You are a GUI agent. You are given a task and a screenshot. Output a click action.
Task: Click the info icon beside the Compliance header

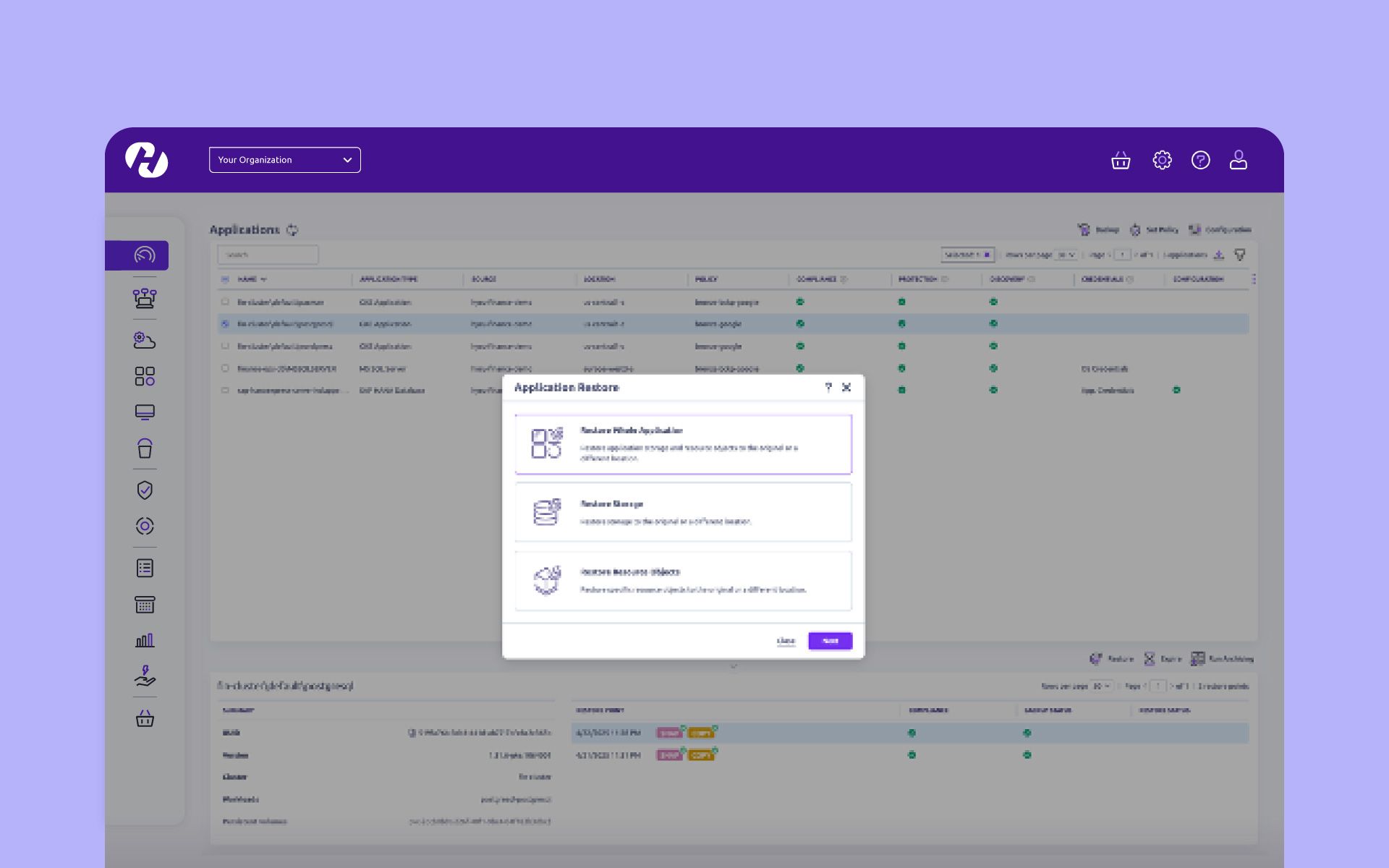(x=844, y=279)
